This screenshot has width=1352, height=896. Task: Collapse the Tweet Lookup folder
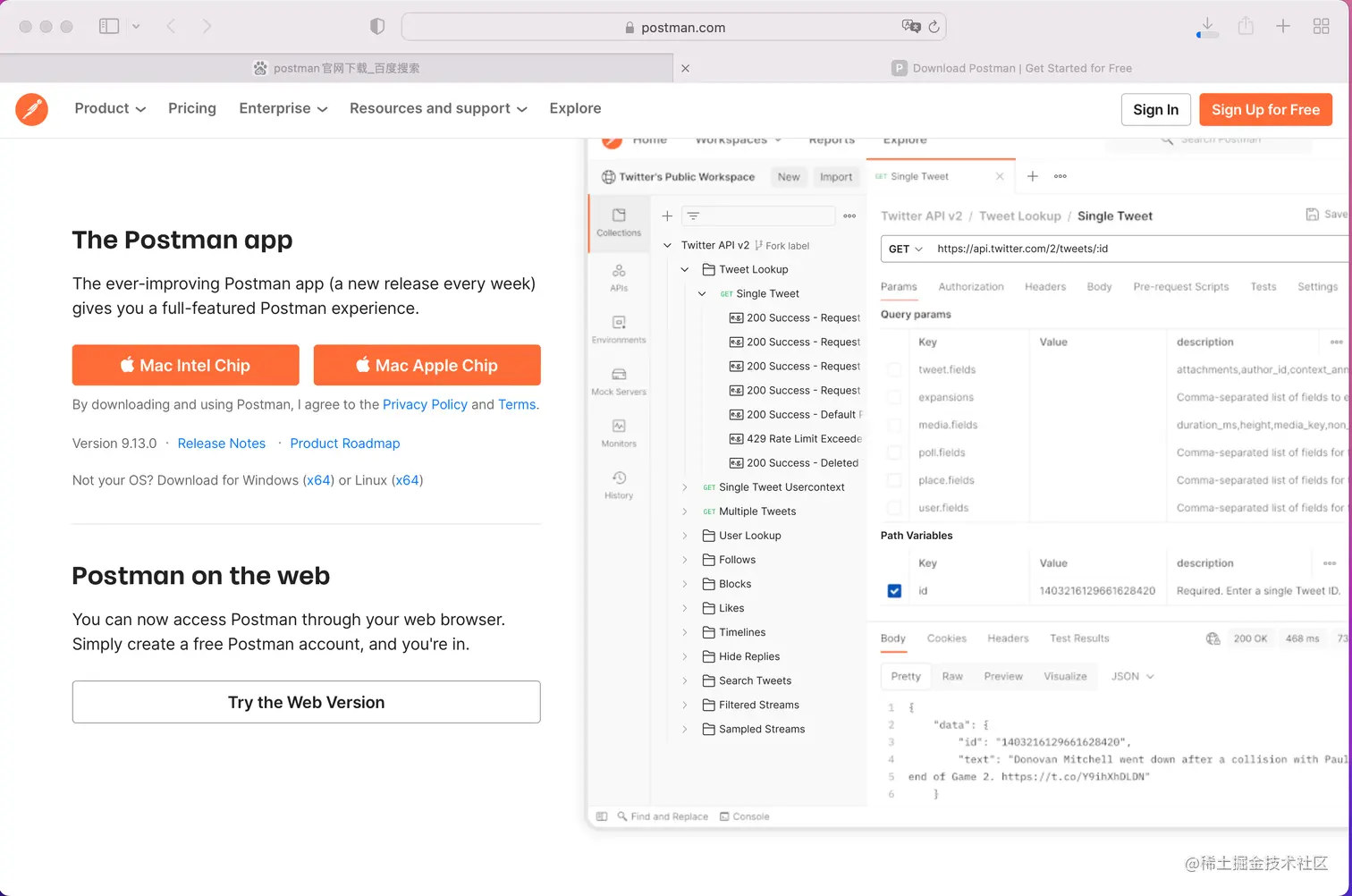tap(685, 269)
